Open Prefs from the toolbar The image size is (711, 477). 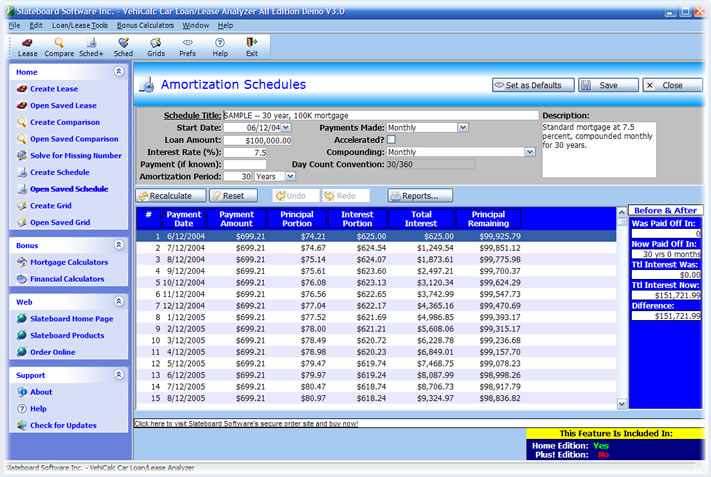pos(188,46)
